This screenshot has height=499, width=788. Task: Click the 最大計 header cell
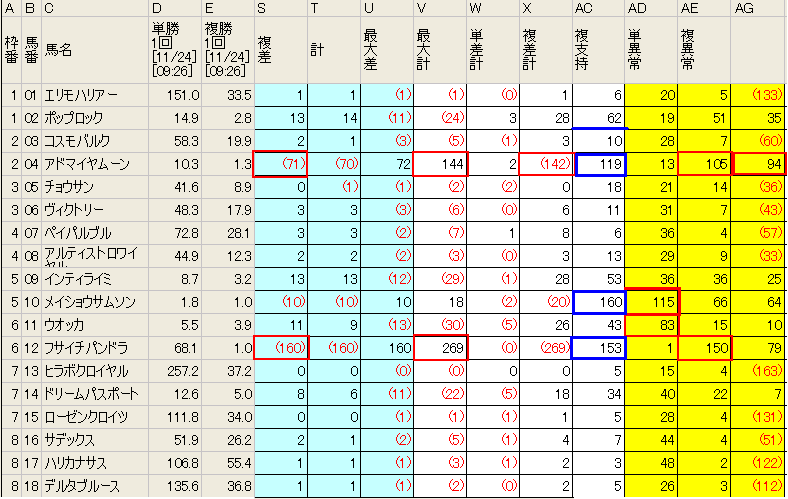click(x=440, y=50)
